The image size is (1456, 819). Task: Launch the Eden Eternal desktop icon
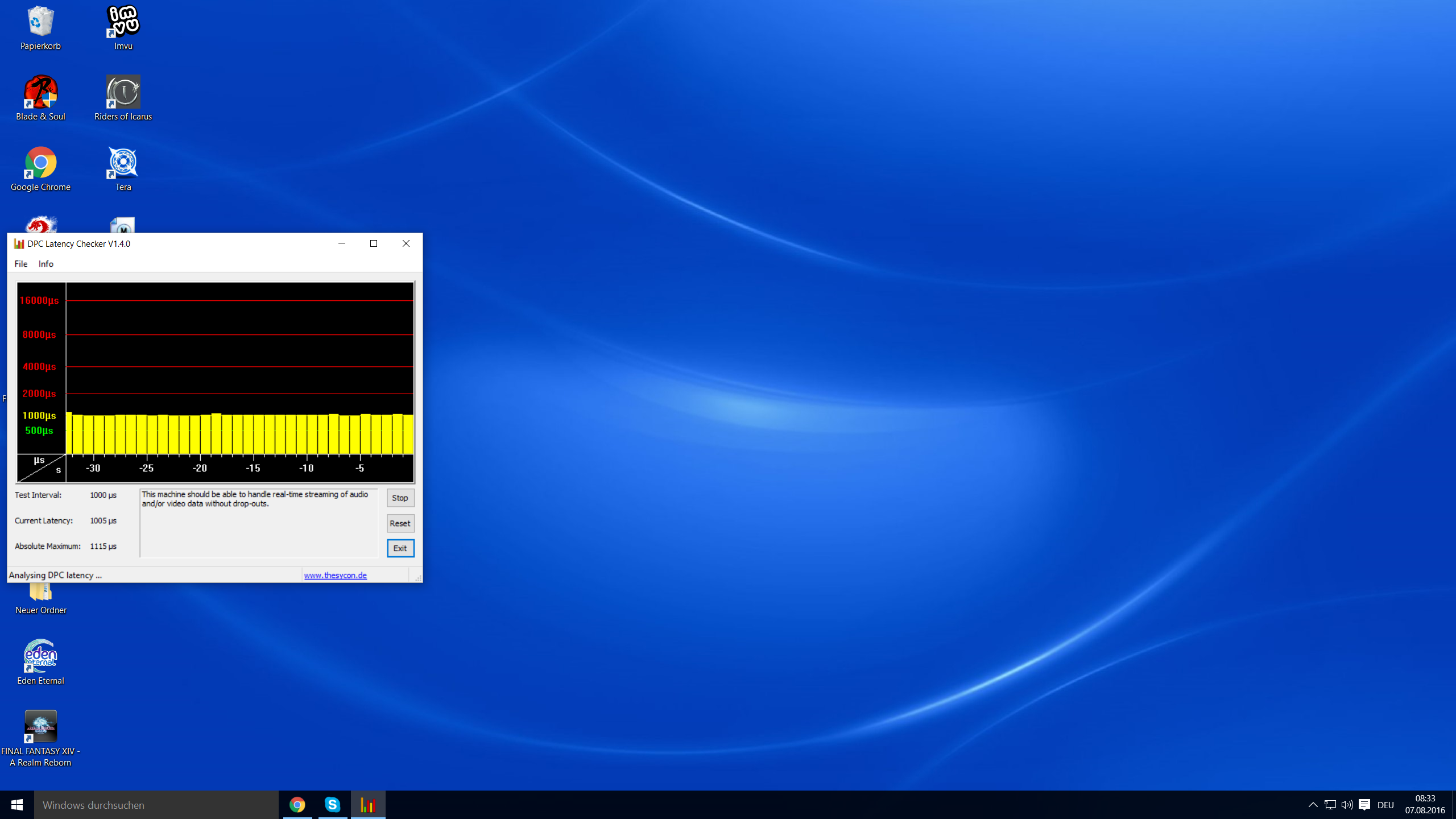click(x=40, y=657)
